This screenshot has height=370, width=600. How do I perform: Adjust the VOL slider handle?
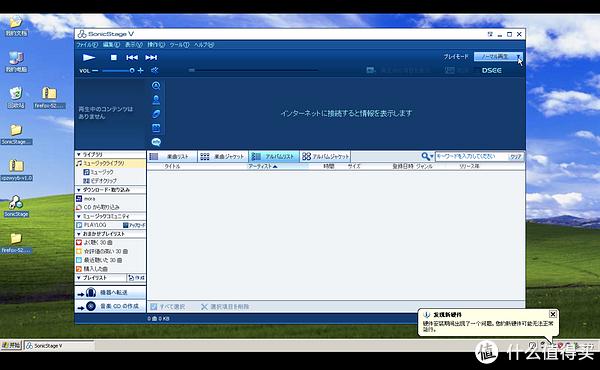coord(132,70)
